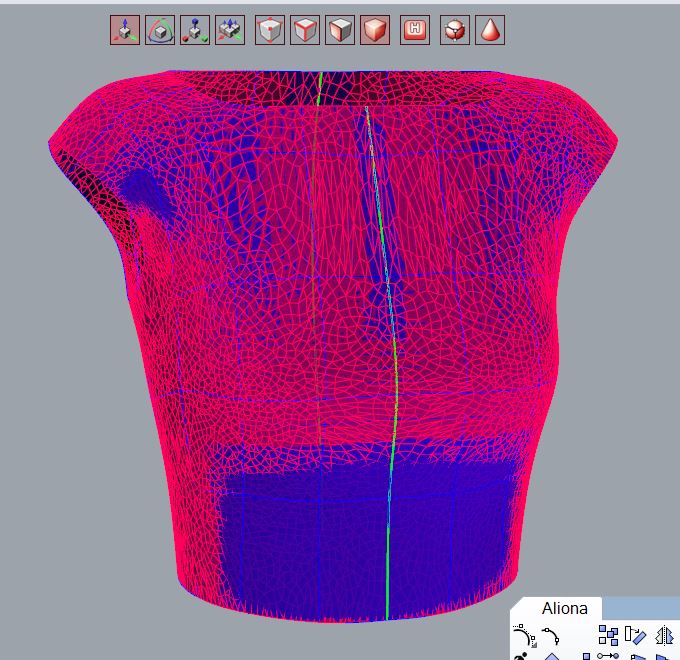Enable vertex selection cube icon
Image resolution: width=680 pixels, height=660 pixels.
270,30
